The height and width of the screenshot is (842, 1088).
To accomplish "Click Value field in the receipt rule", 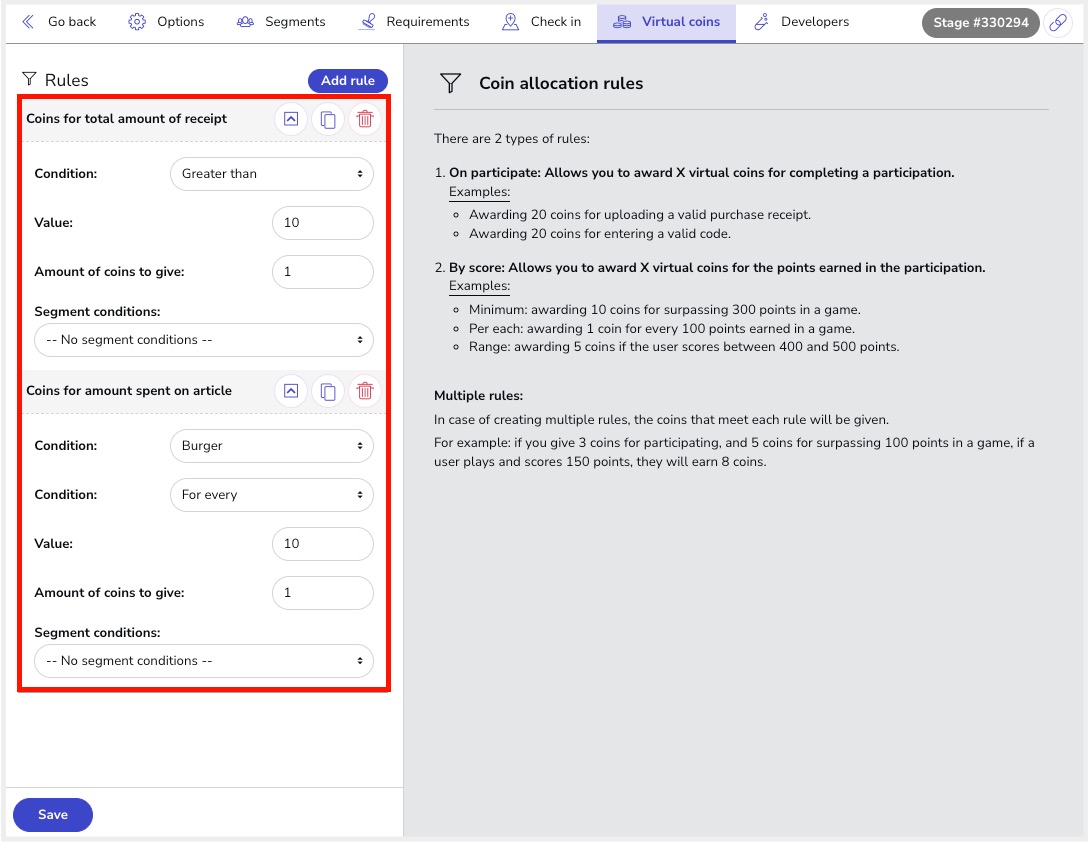I will [x=322, y=223].
